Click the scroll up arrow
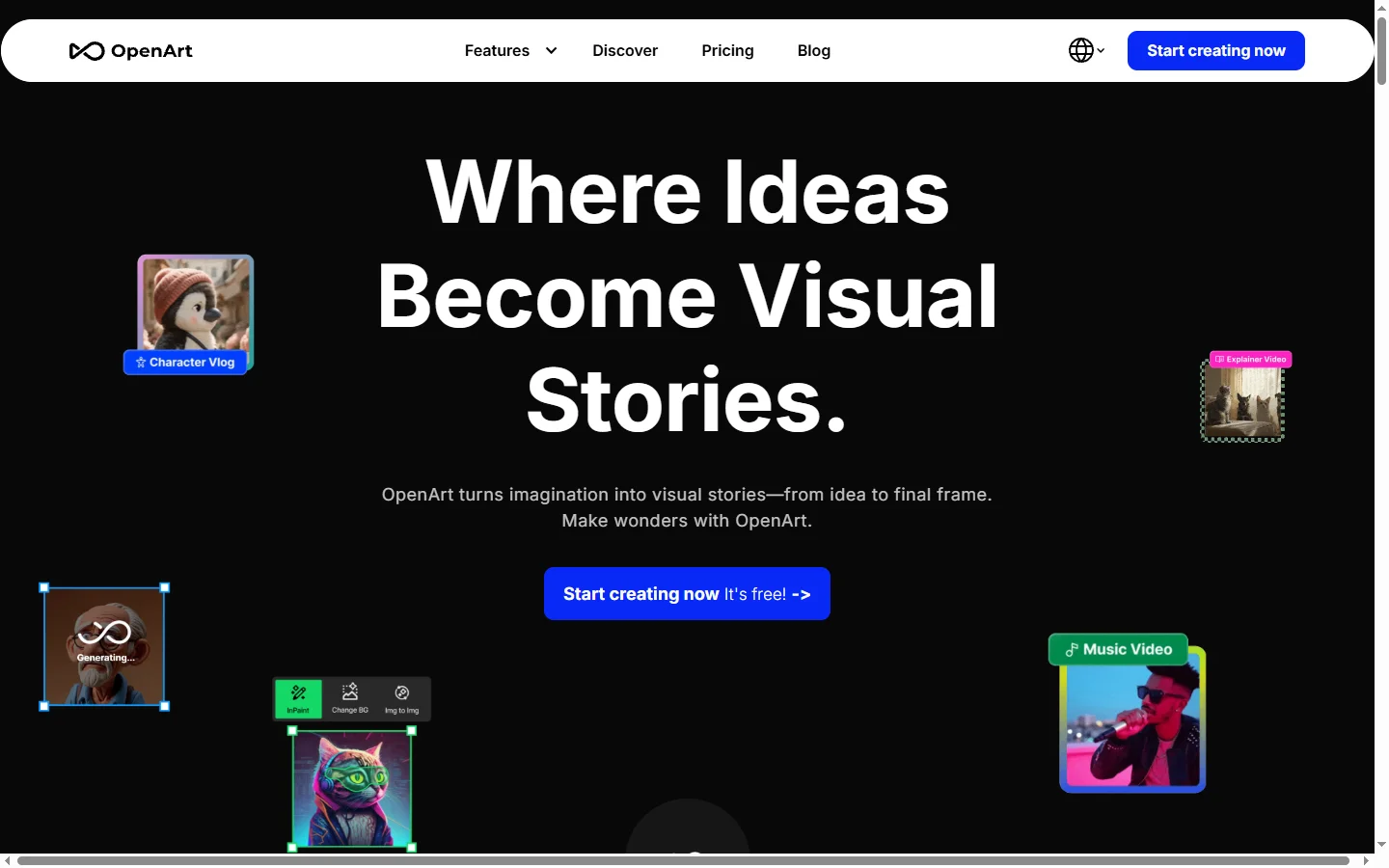 coord(1381,7)
